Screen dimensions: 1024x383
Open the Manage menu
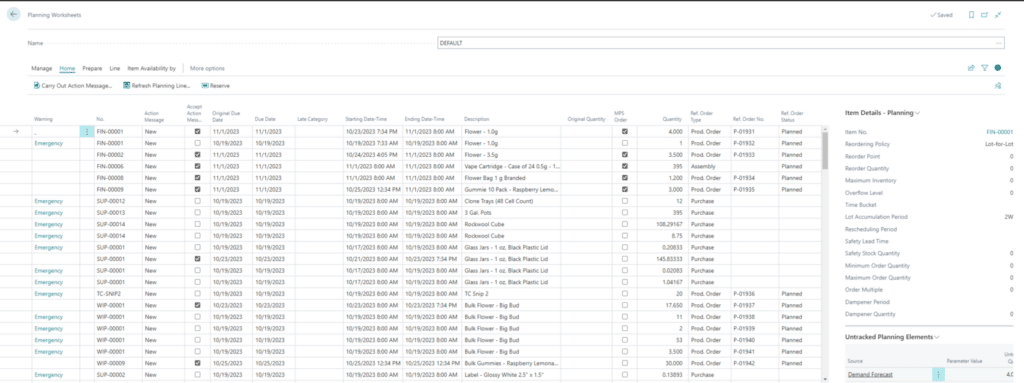(x=42, y=68)
